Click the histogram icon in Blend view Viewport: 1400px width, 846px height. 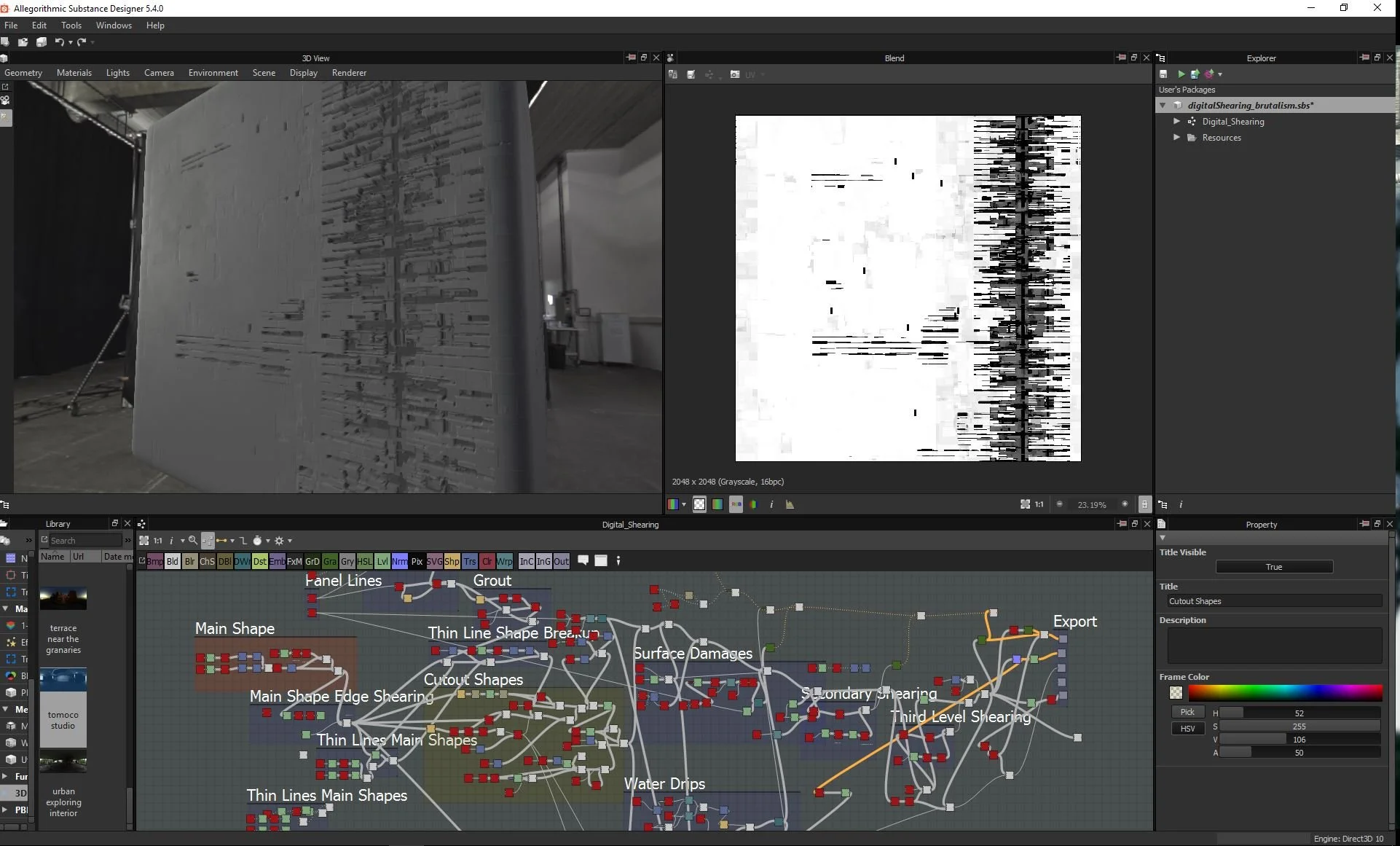tap(790, 504)
